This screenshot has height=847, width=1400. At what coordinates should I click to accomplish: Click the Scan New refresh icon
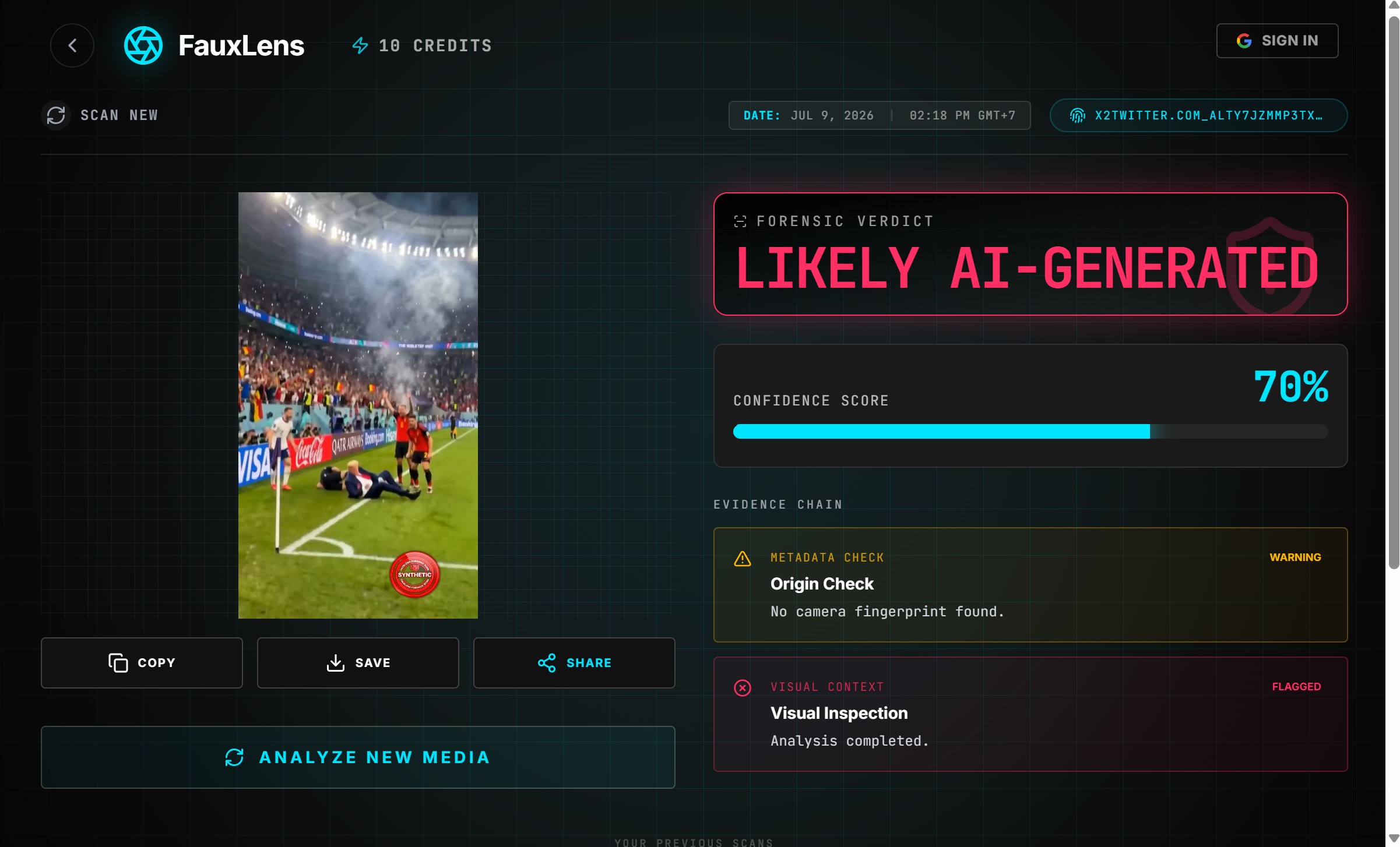[x=56, y=115]
